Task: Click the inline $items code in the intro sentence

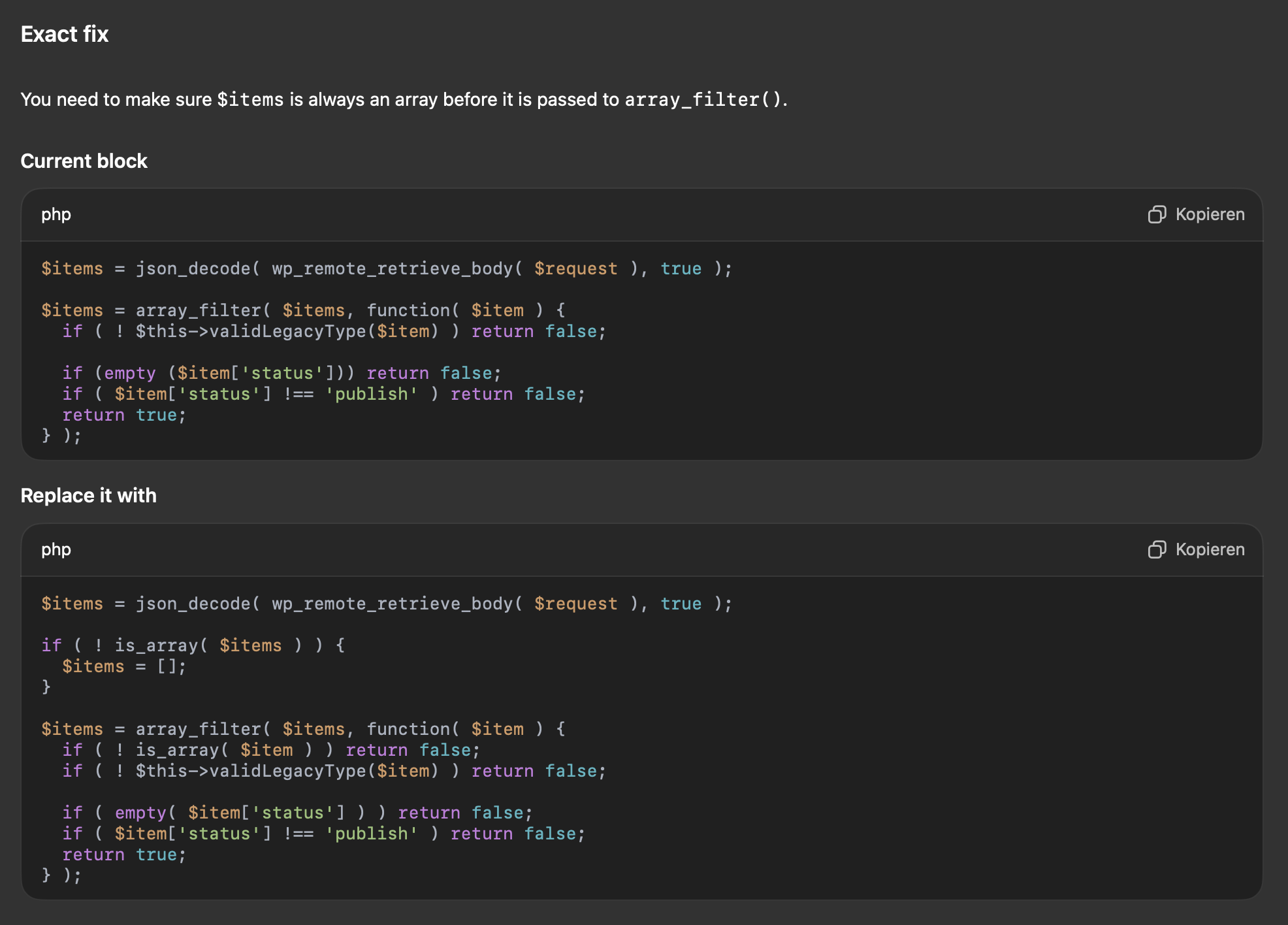Action: point(250,99)
